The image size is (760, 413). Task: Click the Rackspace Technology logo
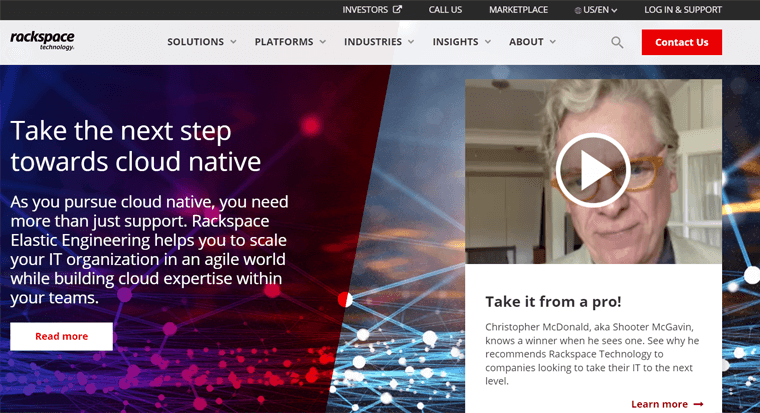pos(42,41)
